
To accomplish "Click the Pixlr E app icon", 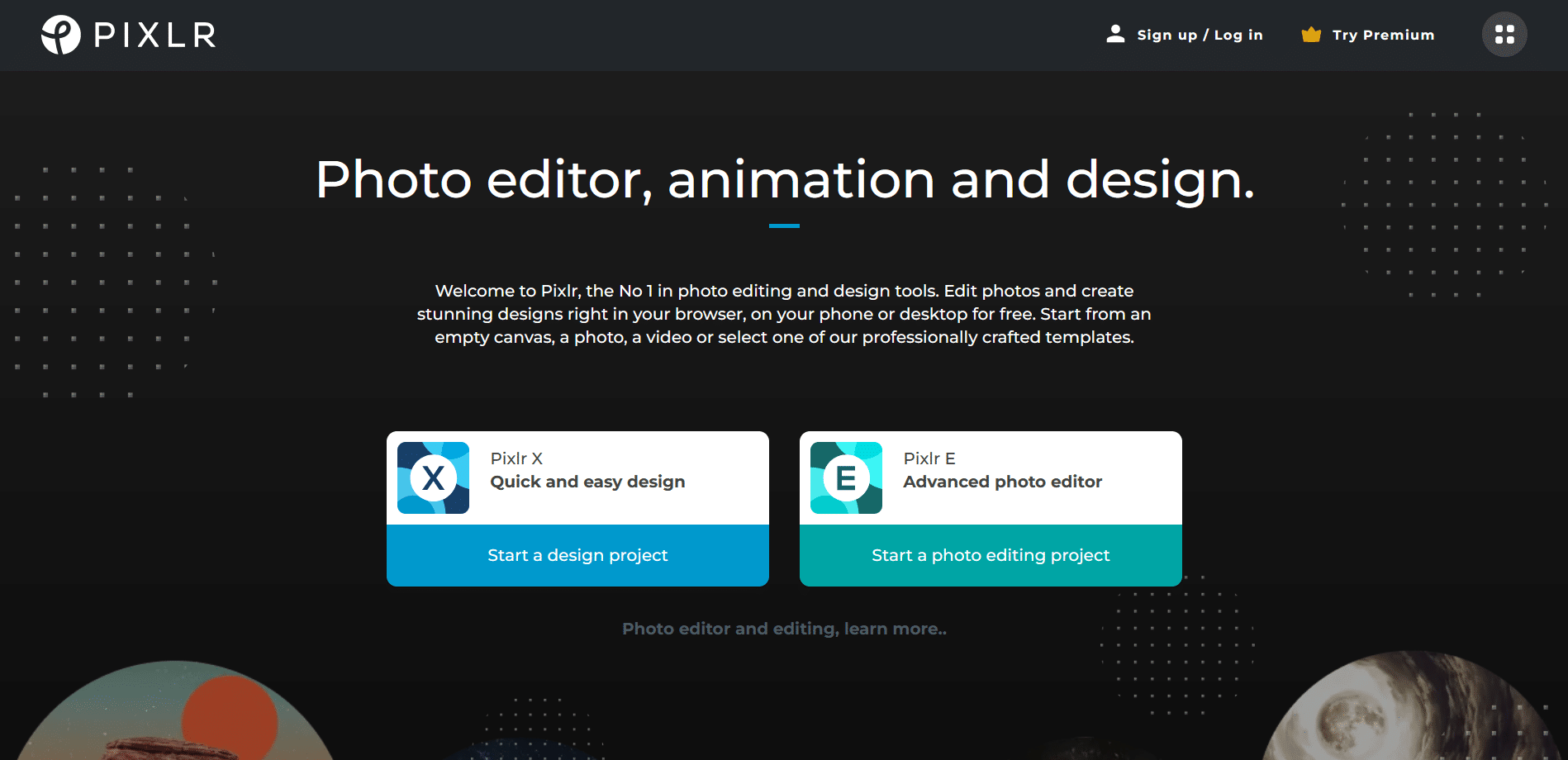I will (x=846, y=477).
